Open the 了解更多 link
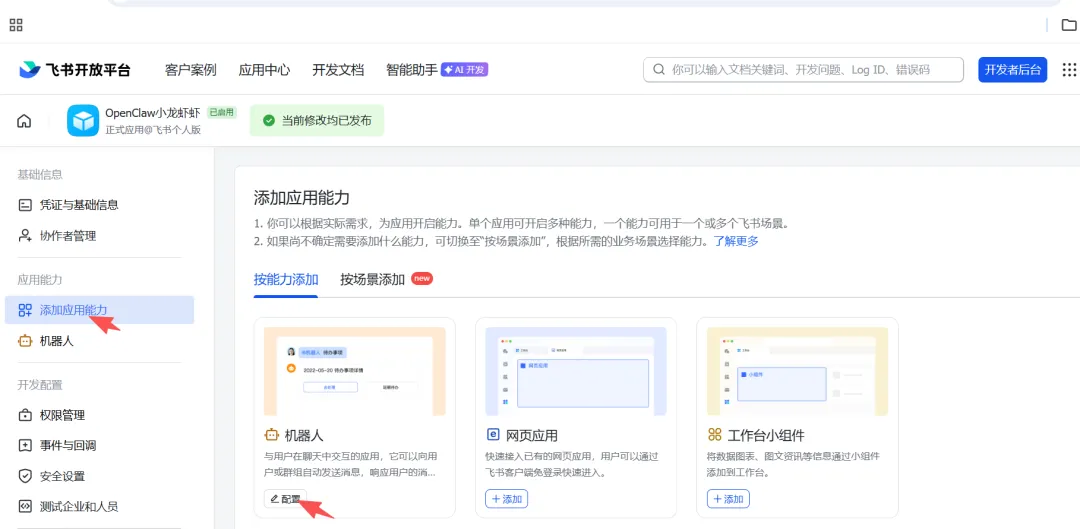1080x529 pixels. pyautogui.click(x=736, y=241)
